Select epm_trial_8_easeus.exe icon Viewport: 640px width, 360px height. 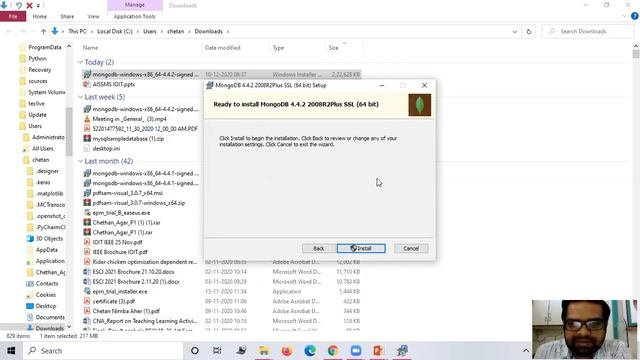pyautogui.click(x=87, y=213)
